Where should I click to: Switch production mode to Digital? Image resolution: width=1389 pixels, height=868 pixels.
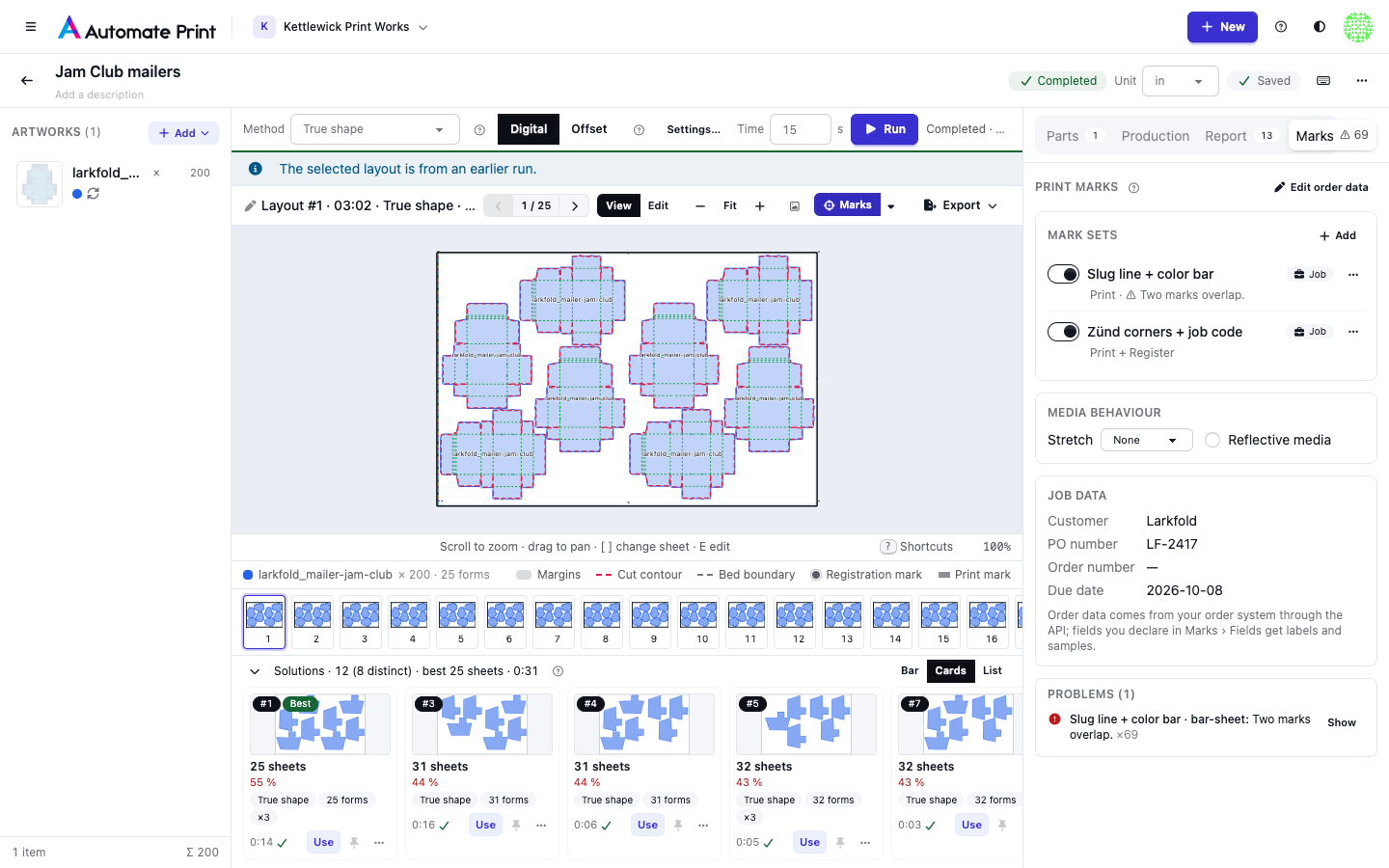pyautogui.click(x=529, y=129)
